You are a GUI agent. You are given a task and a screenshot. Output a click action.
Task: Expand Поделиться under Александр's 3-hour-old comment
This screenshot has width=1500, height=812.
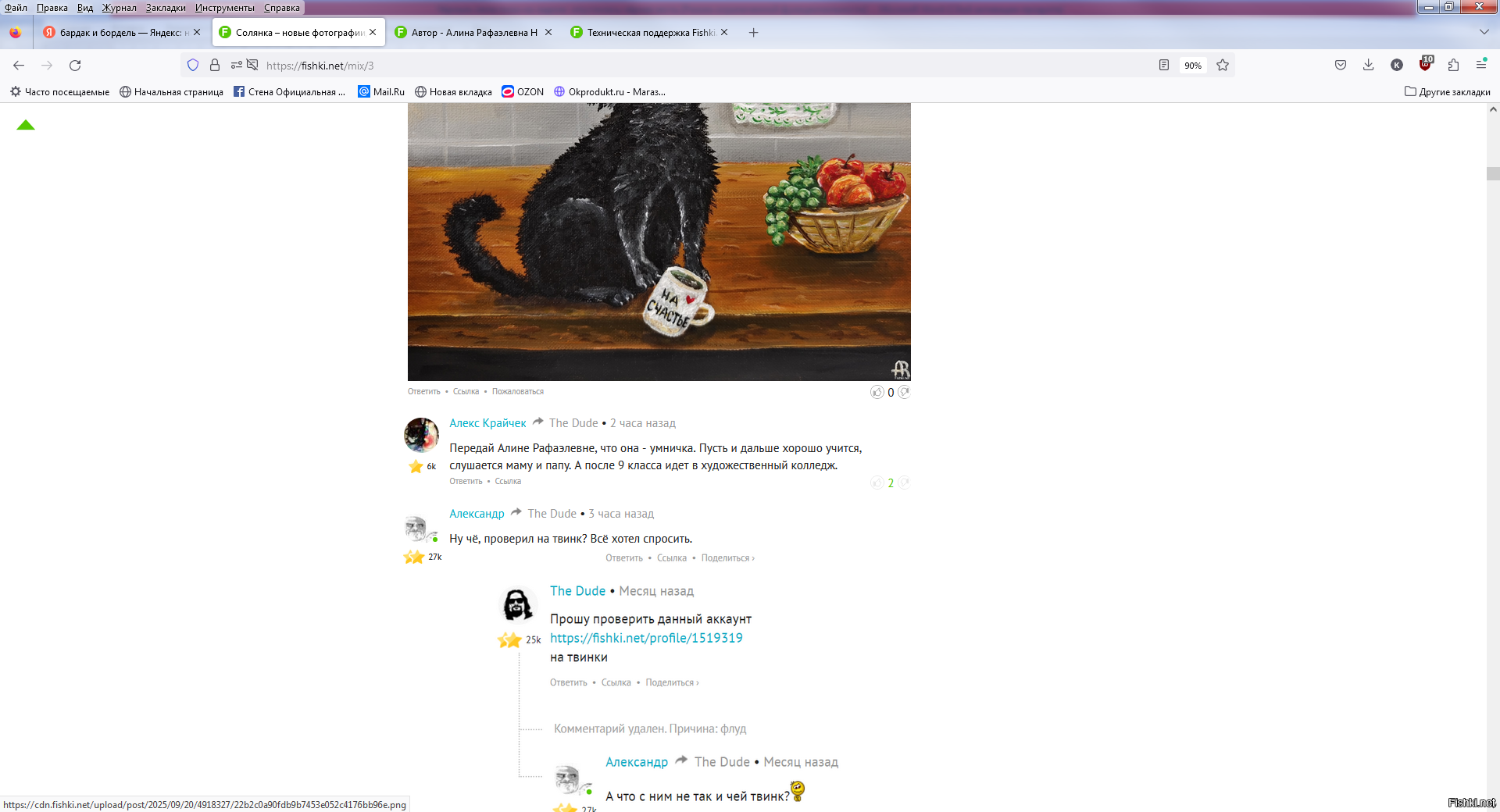click(727, 558)
